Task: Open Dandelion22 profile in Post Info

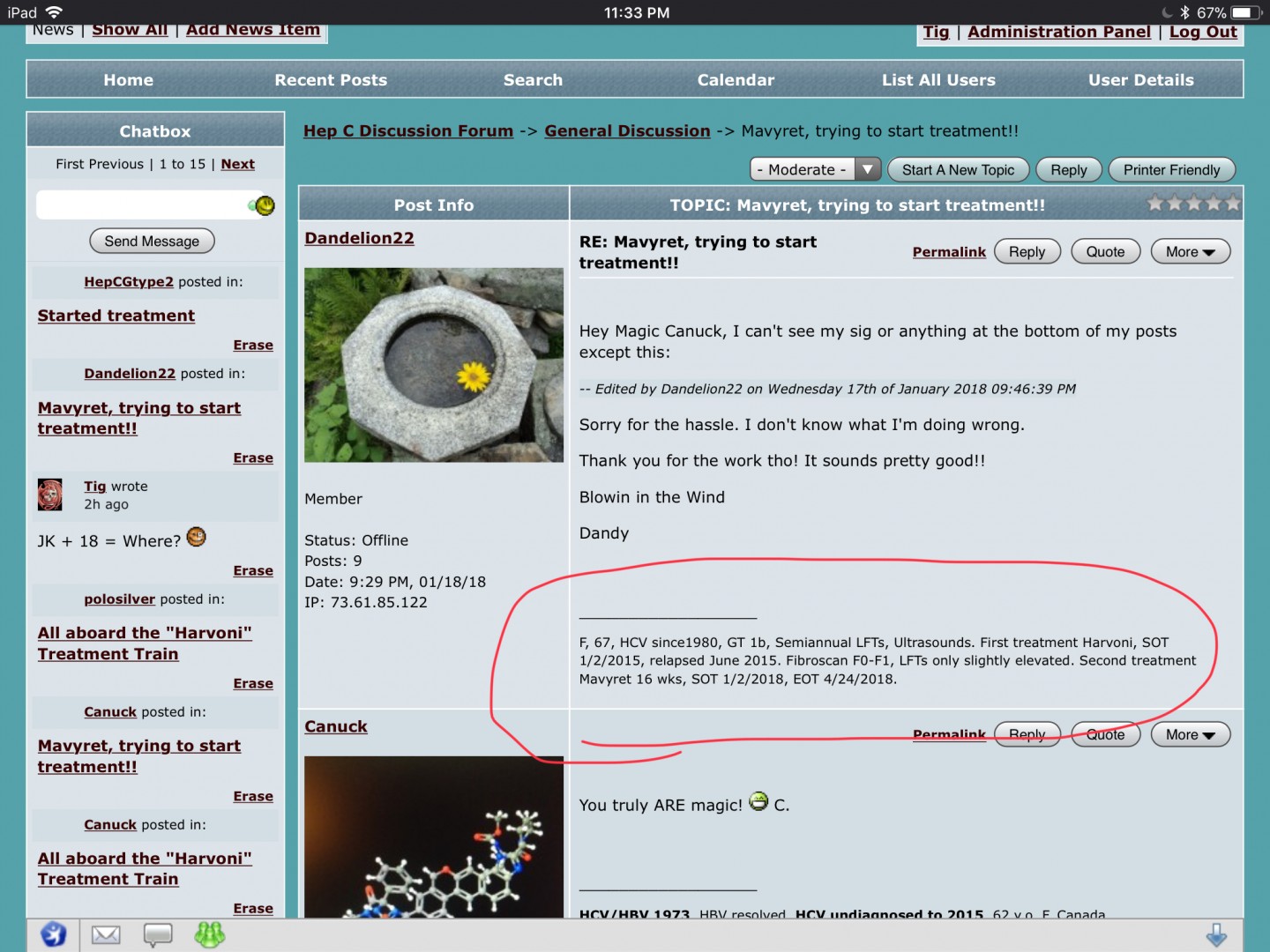Action: tap(359, 238)
